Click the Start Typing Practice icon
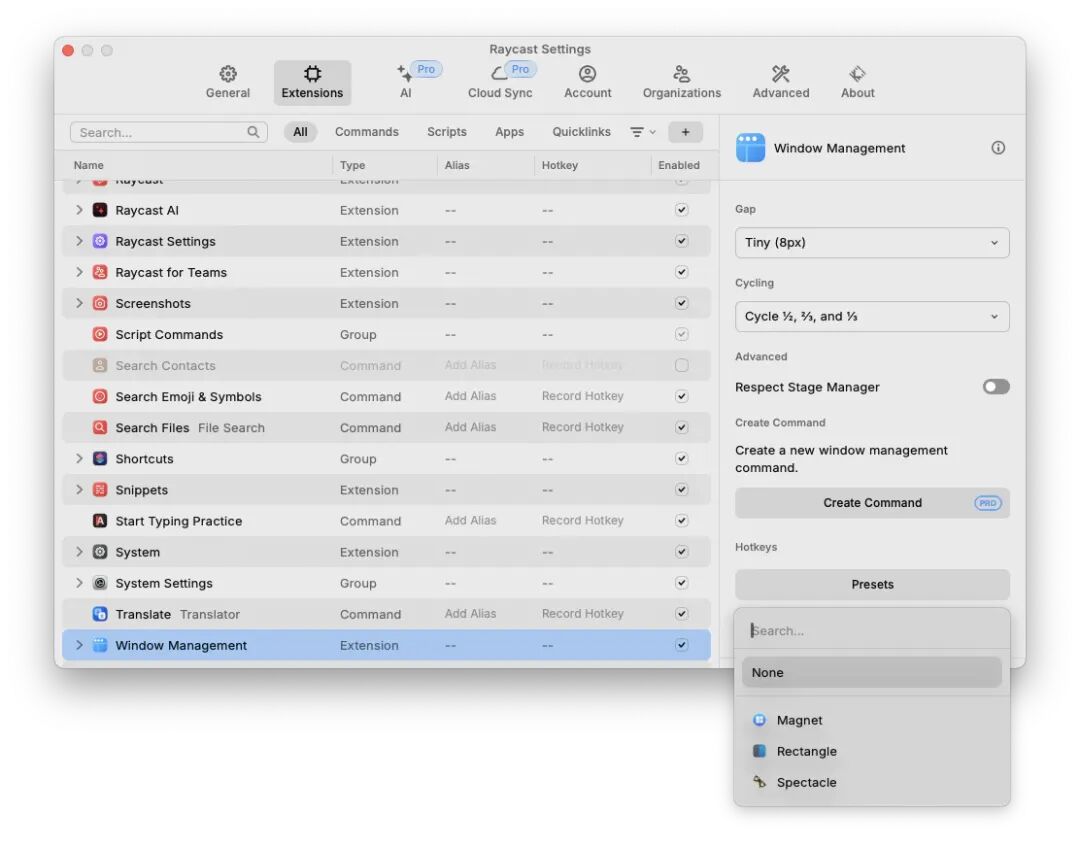This screenshot has height=845, width=1080. (x=100, y=521)
